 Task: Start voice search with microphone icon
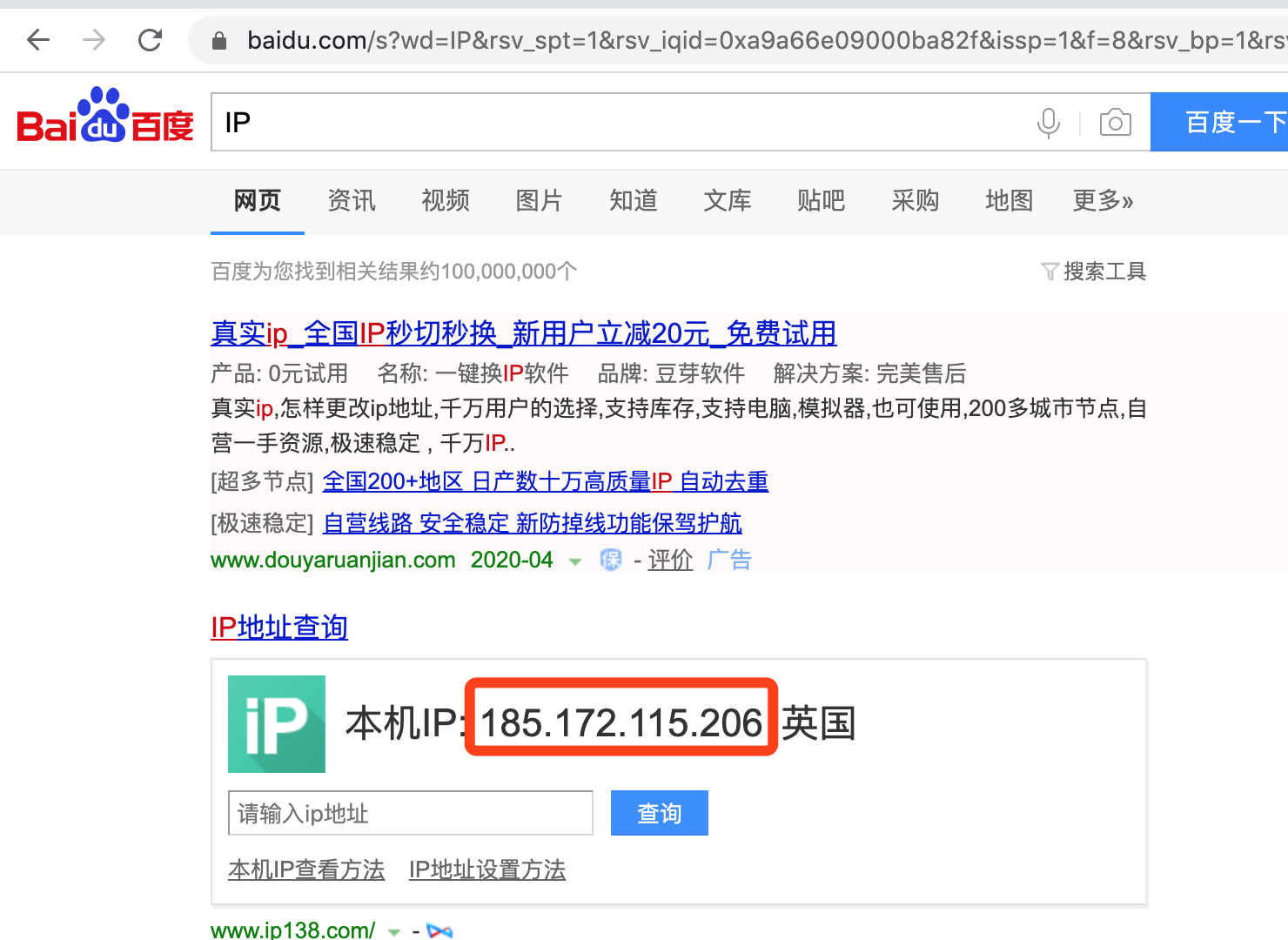pos(1049,123)
